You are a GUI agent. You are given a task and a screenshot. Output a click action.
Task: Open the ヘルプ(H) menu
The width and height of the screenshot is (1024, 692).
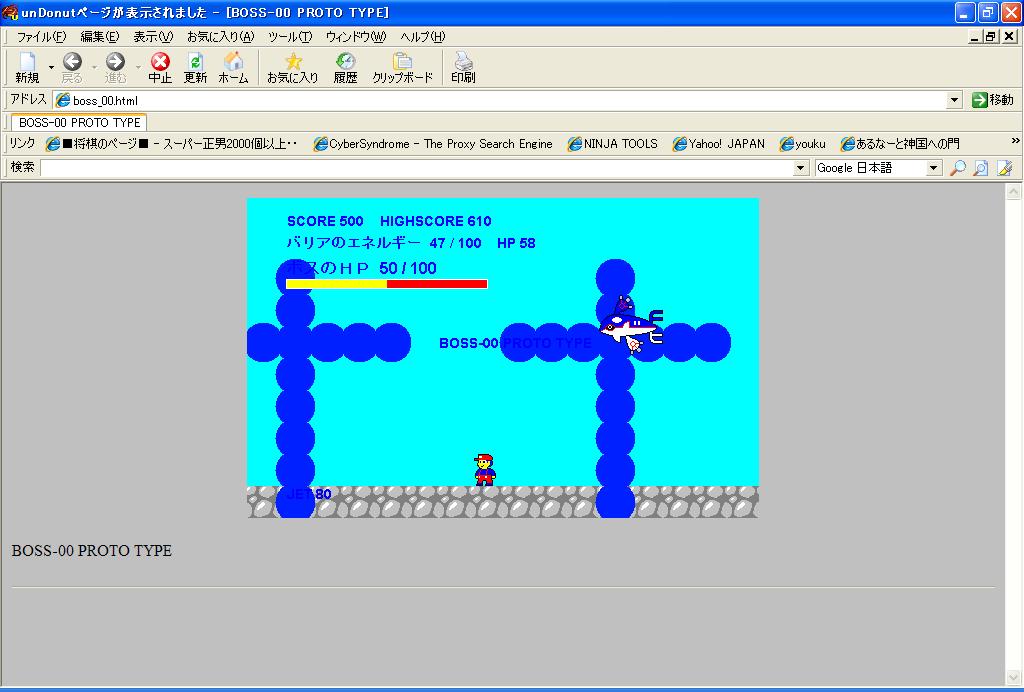423,37
